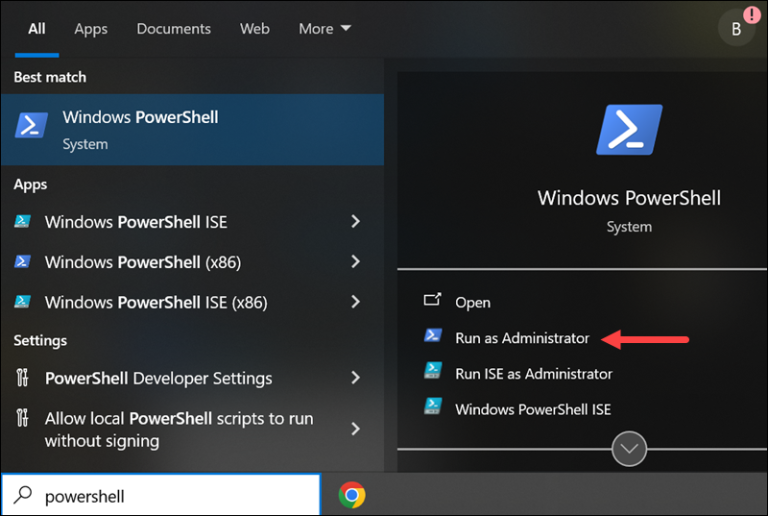768x516 pixels.
Task: Switch to the Apps search tab
Action: 91,29
